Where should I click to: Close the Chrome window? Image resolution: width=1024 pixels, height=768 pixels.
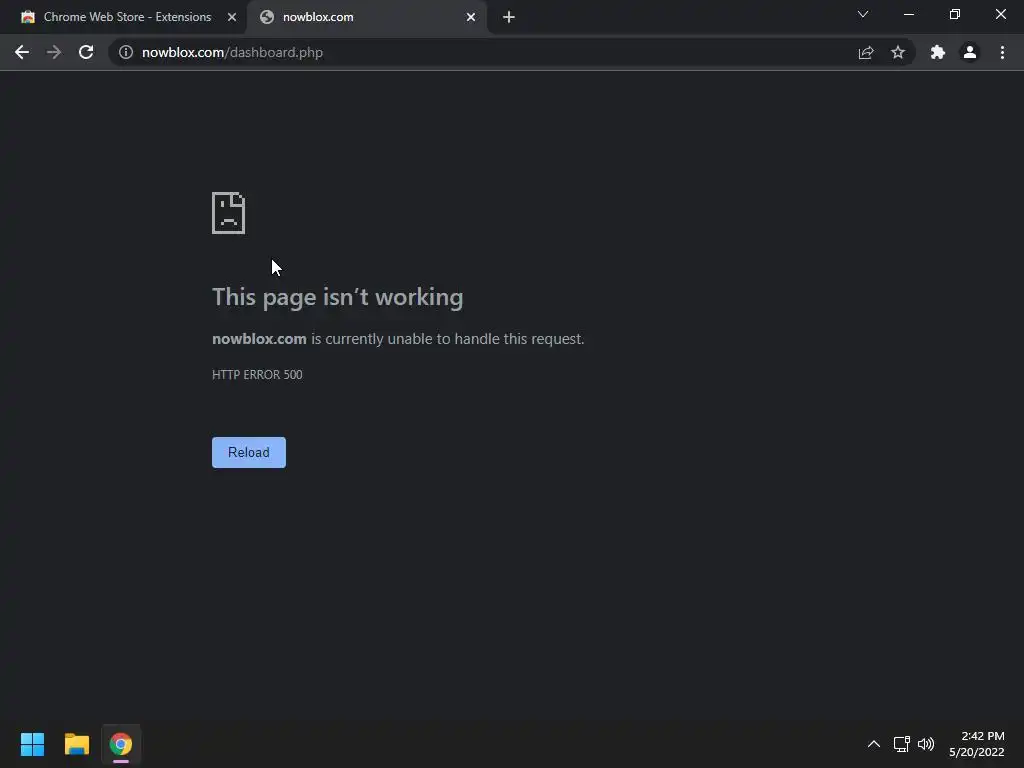1000,14
